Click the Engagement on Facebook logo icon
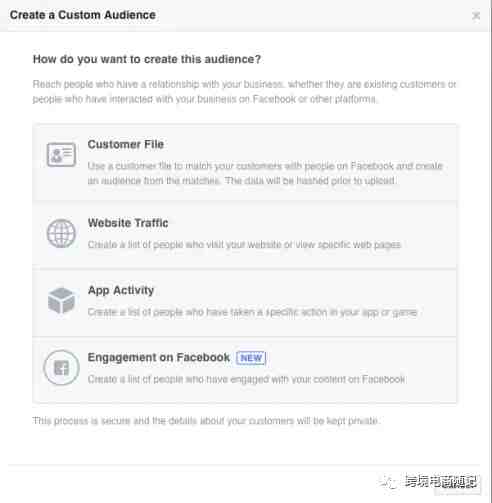 [x=61, y=368]
